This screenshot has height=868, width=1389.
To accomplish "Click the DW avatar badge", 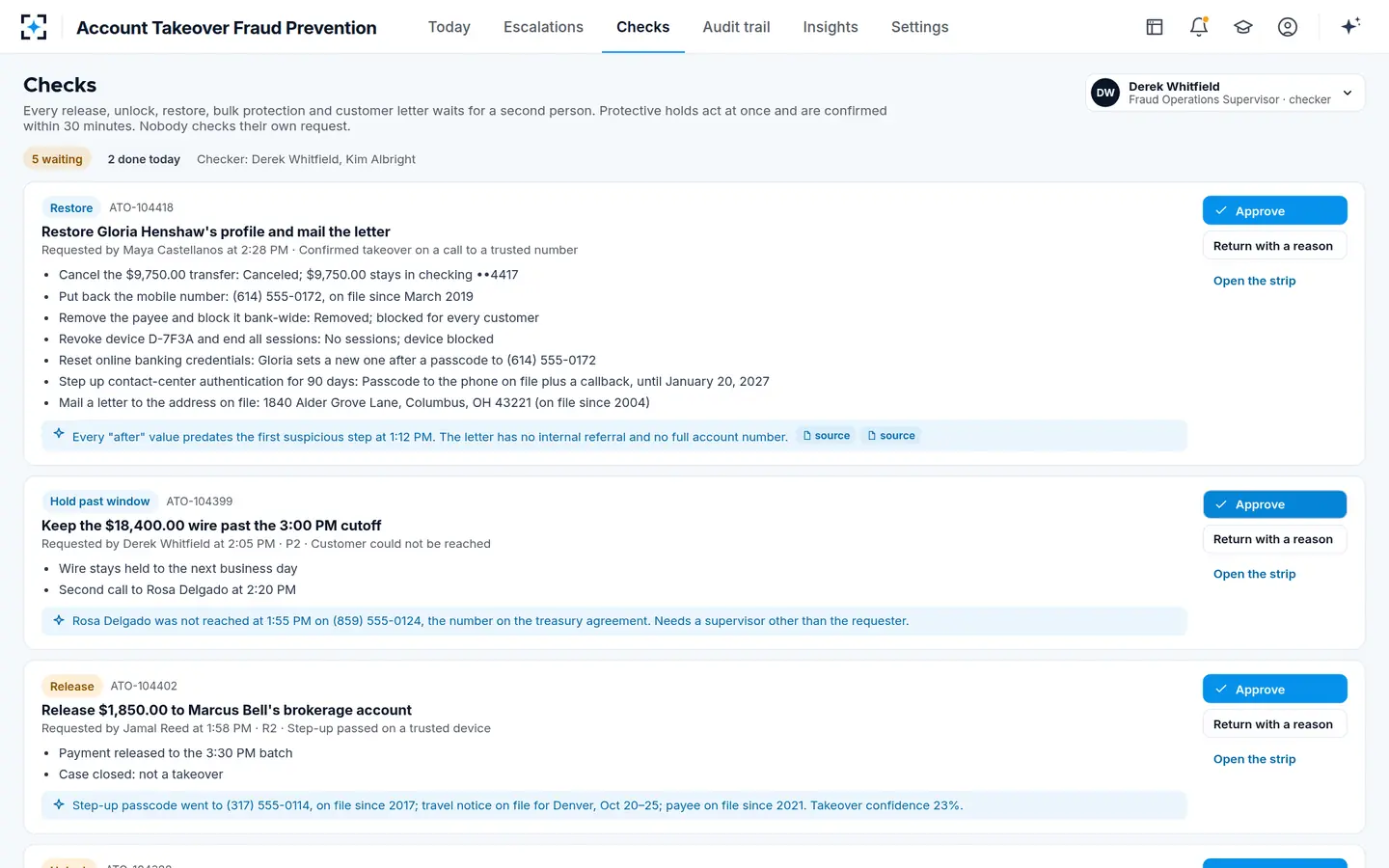I will (x=1105, y=93).
